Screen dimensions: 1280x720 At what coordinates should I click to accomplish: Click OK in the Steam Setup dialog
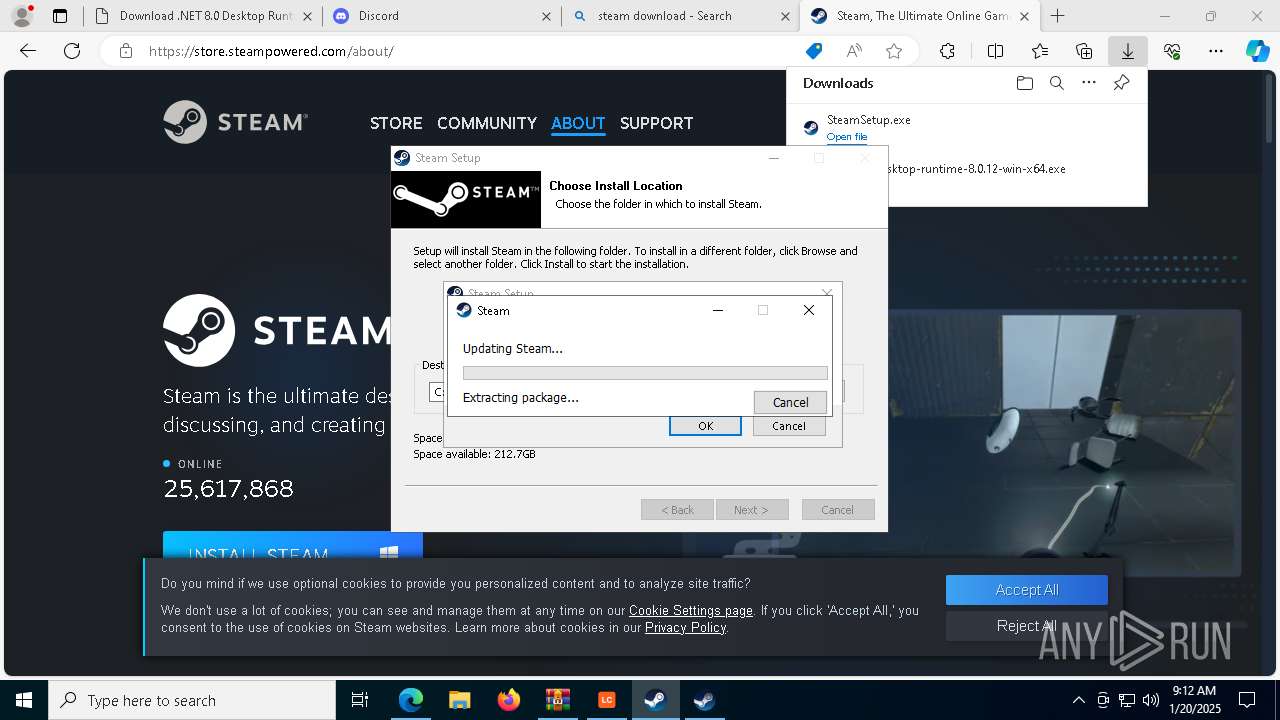[705, 426]
